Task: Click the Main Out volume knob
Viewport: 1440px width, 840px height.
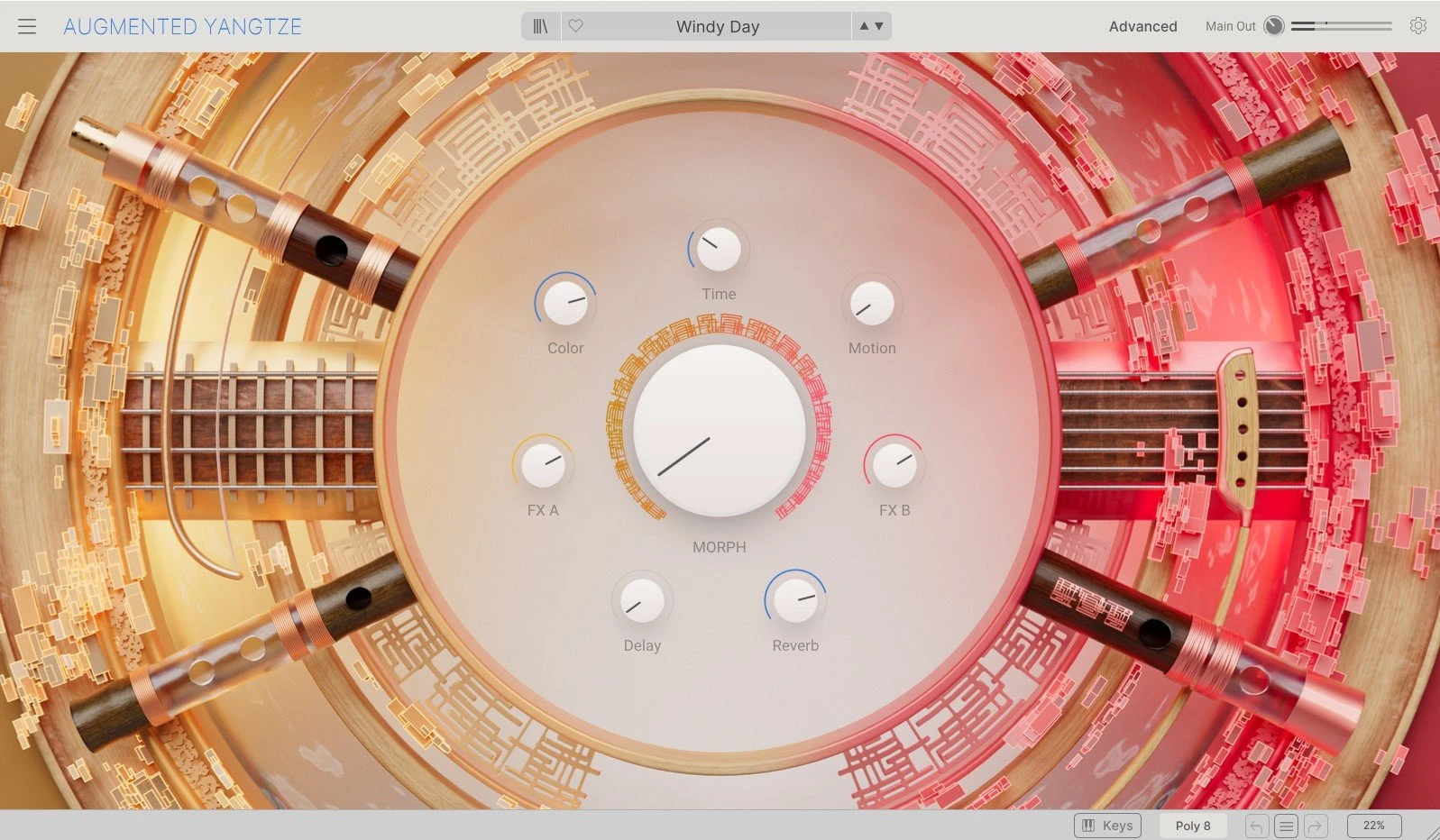Action: click(1273, 26)
